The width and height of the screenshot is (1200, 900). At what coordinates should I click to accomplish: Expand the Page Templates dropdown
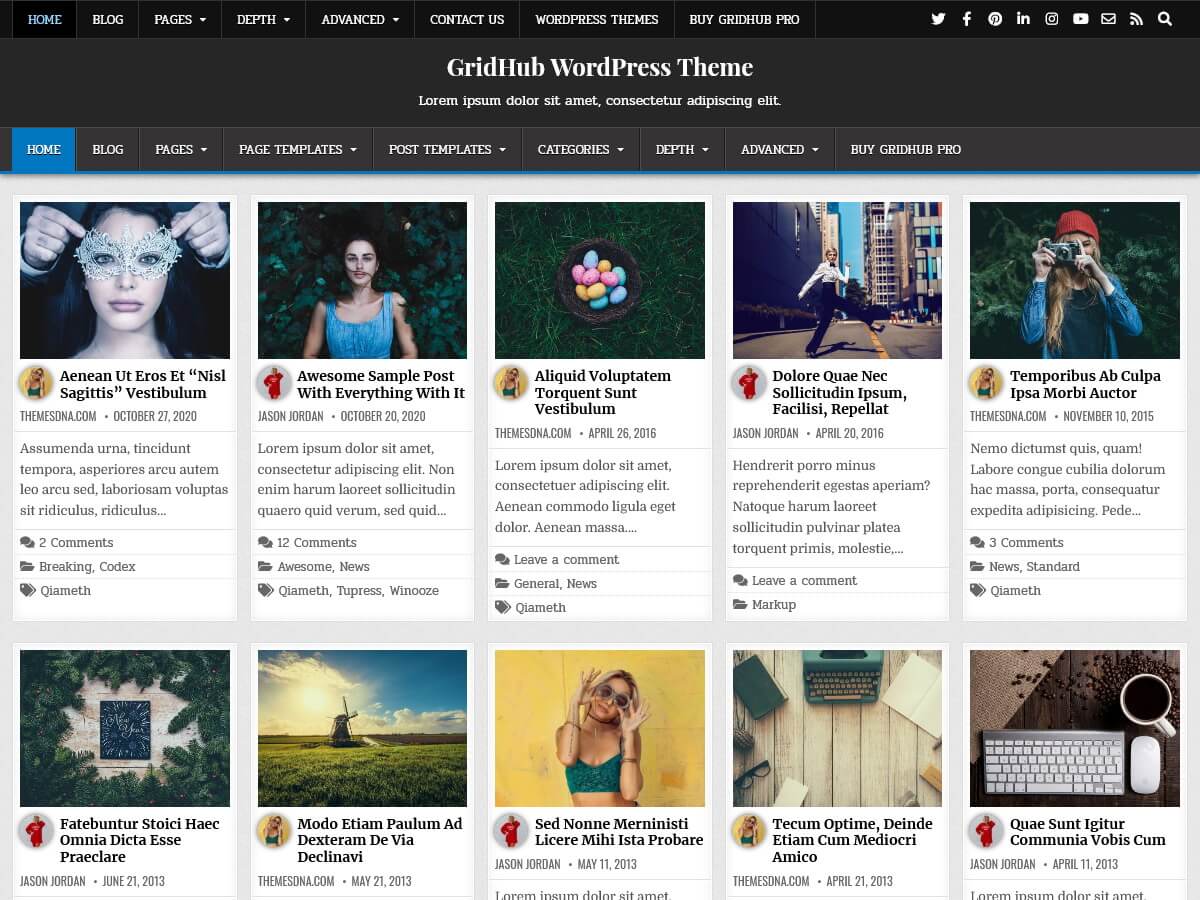[296, 149]
